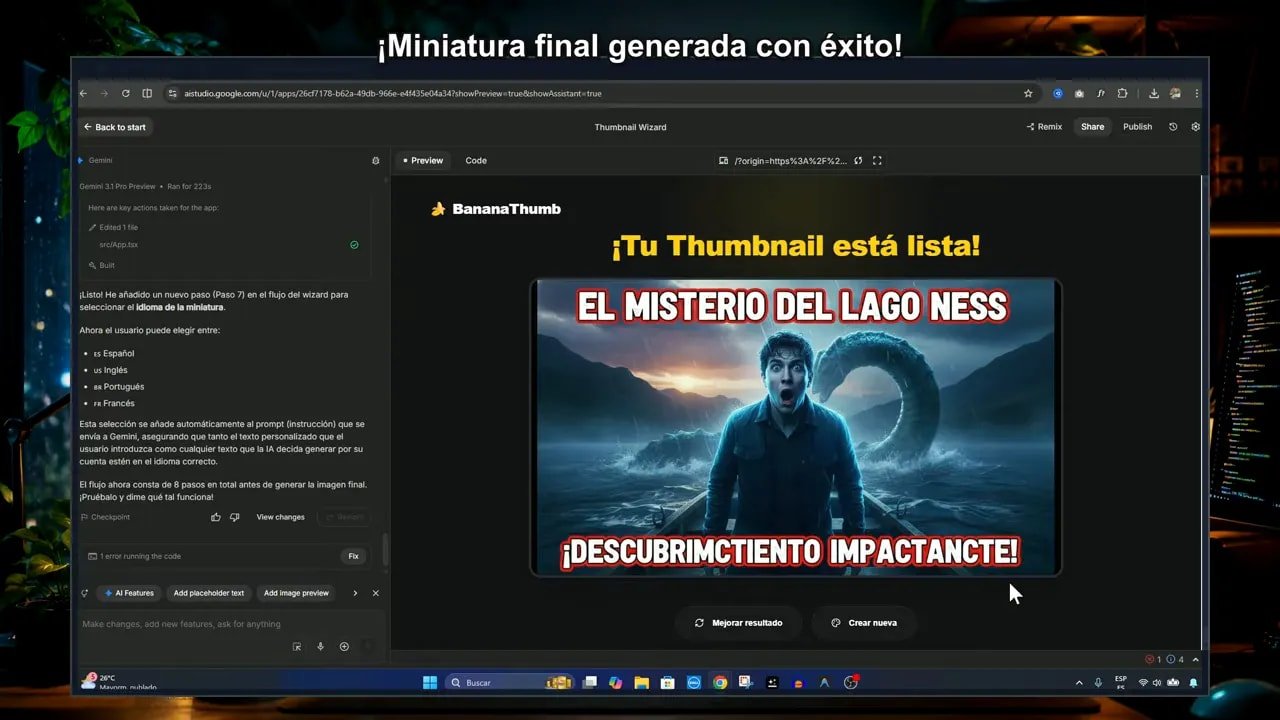View site information icon in address bar
The height and width of the screenshot is (720, 1280).
click(x=173, y=93)
